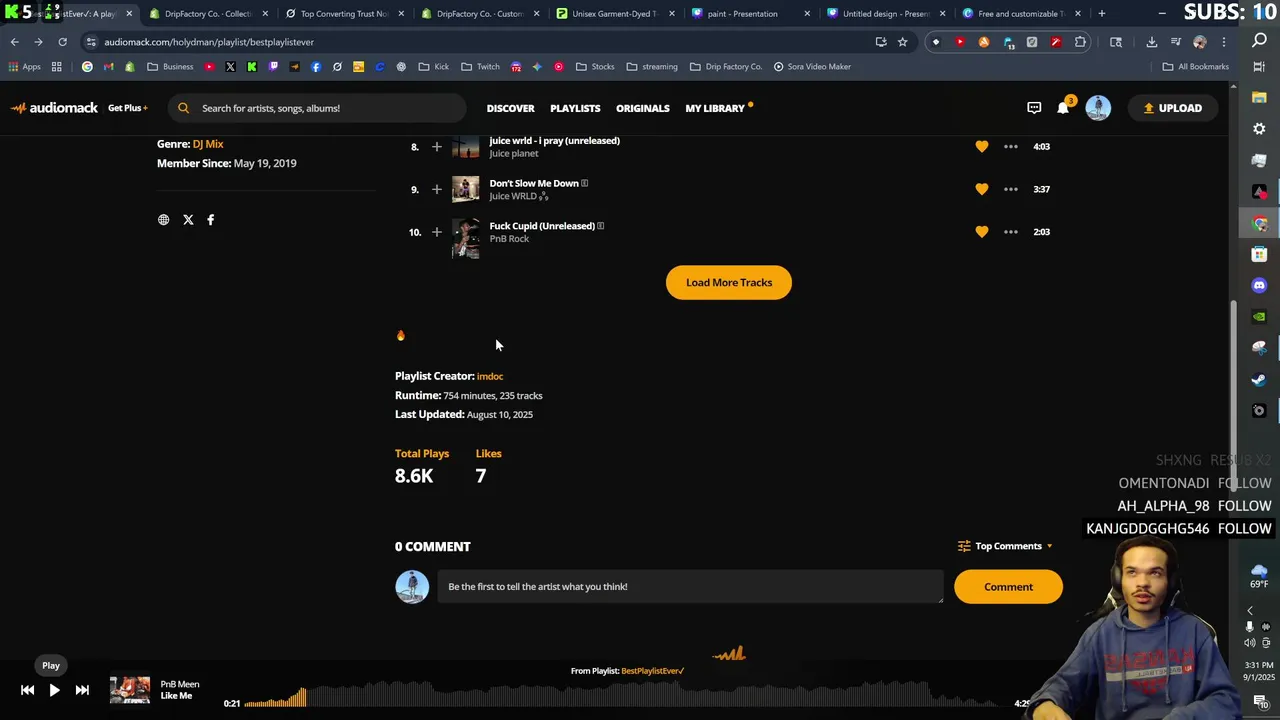Open the messages chat icon in header

point(1034,108)
